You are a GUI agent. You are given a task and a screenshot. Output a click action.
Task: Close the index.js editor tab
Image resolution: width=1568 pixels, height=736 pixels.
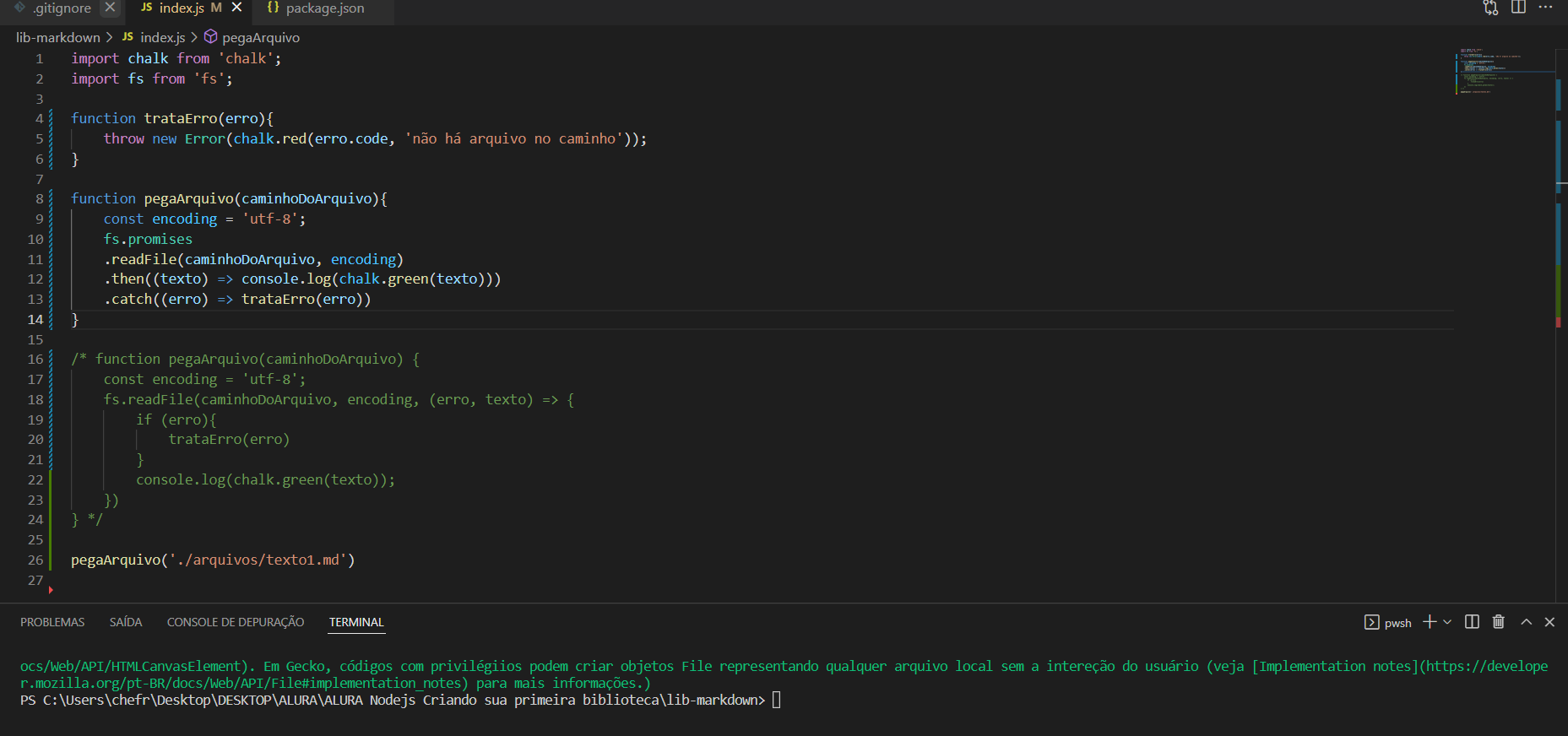236,8
